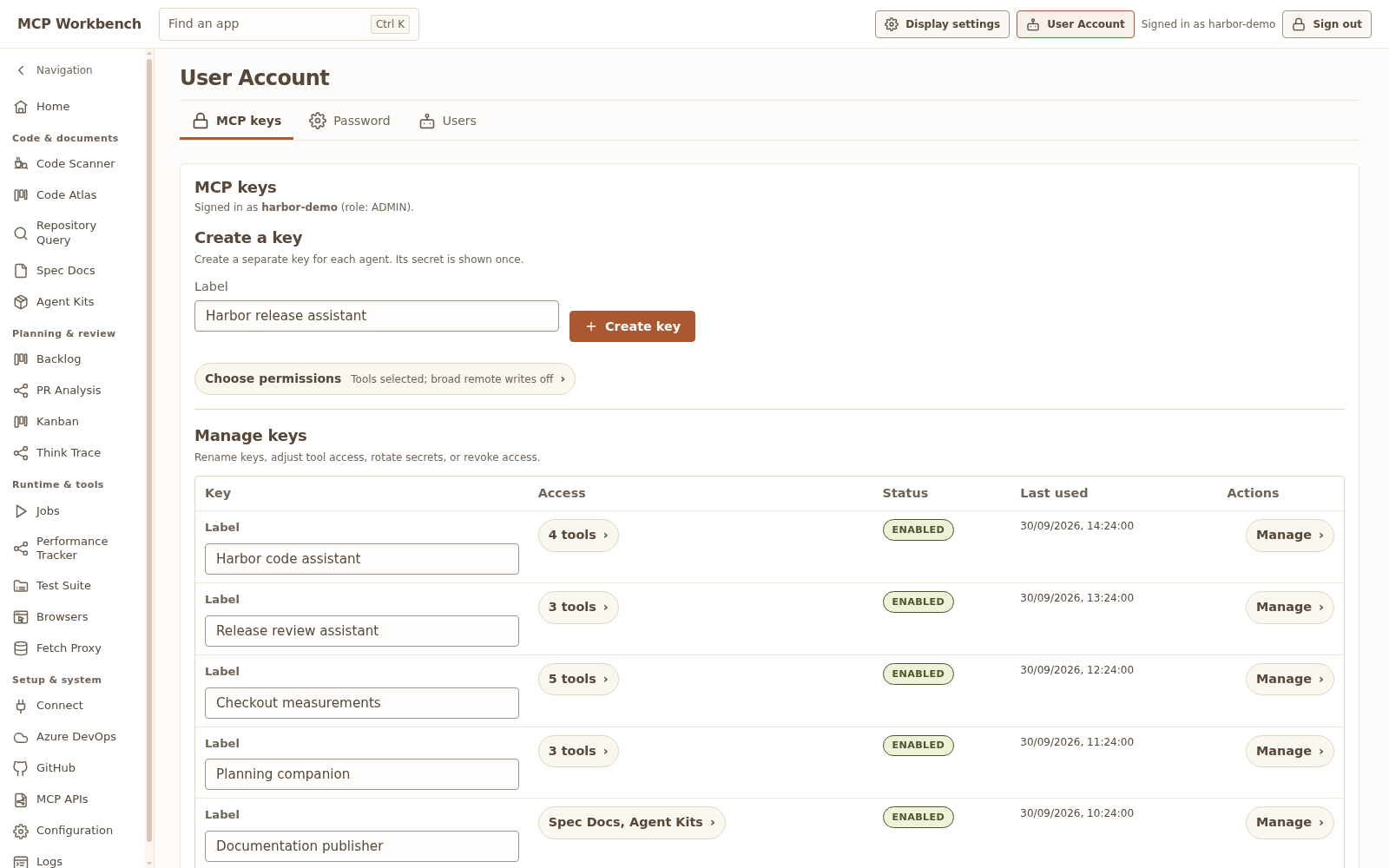Open the Think Trace icon

[21, 453]
